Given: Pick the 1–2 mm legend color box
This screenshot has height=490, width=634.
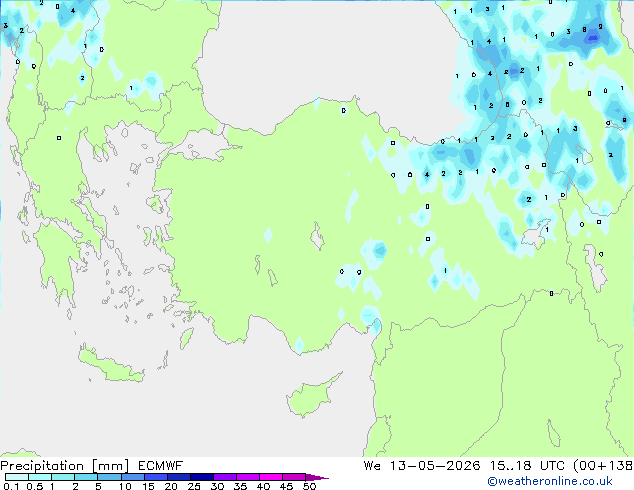Looking at the screenshot, I should pos(63,477).
